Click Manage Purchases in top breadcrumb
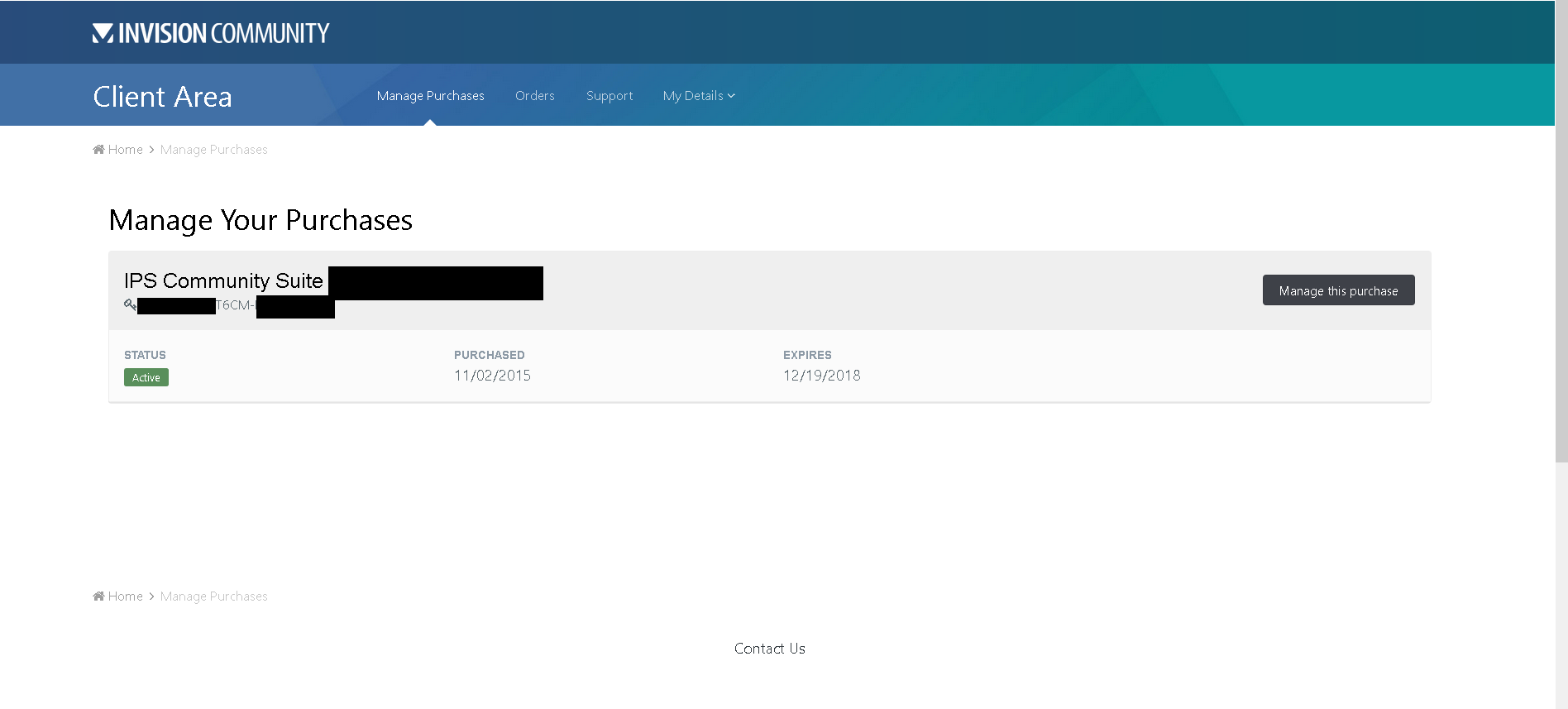Viewport: 1568px width, 709px height. coord(214,150)
